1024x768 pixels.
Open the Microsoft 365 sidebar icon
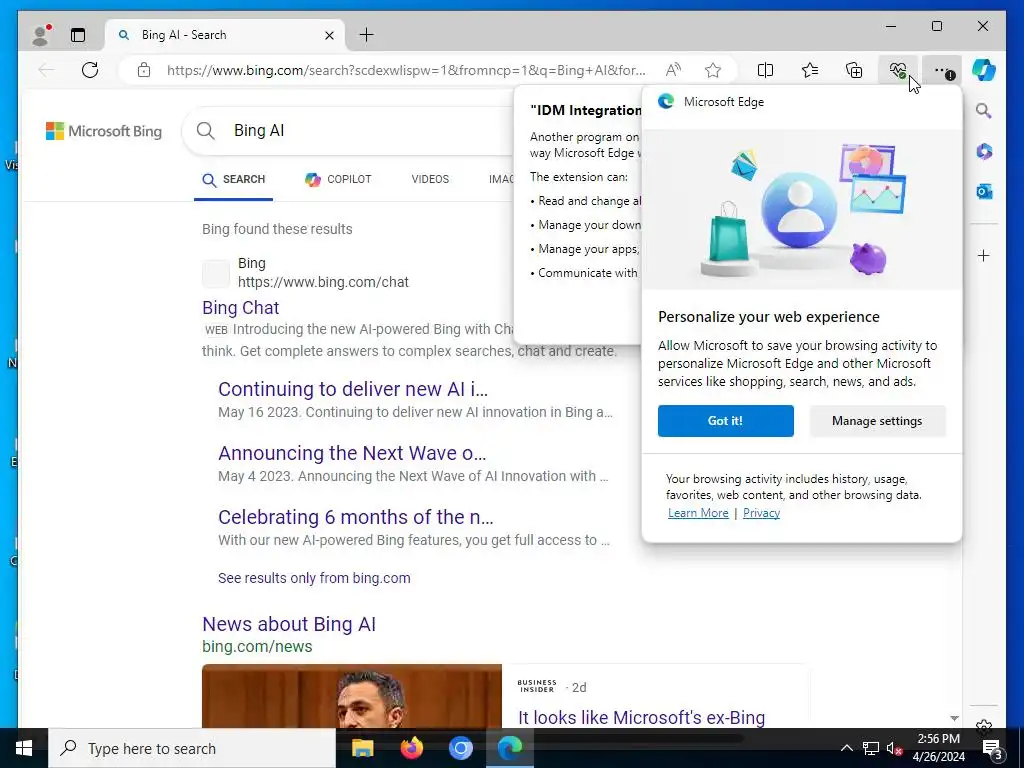[984, 152]
